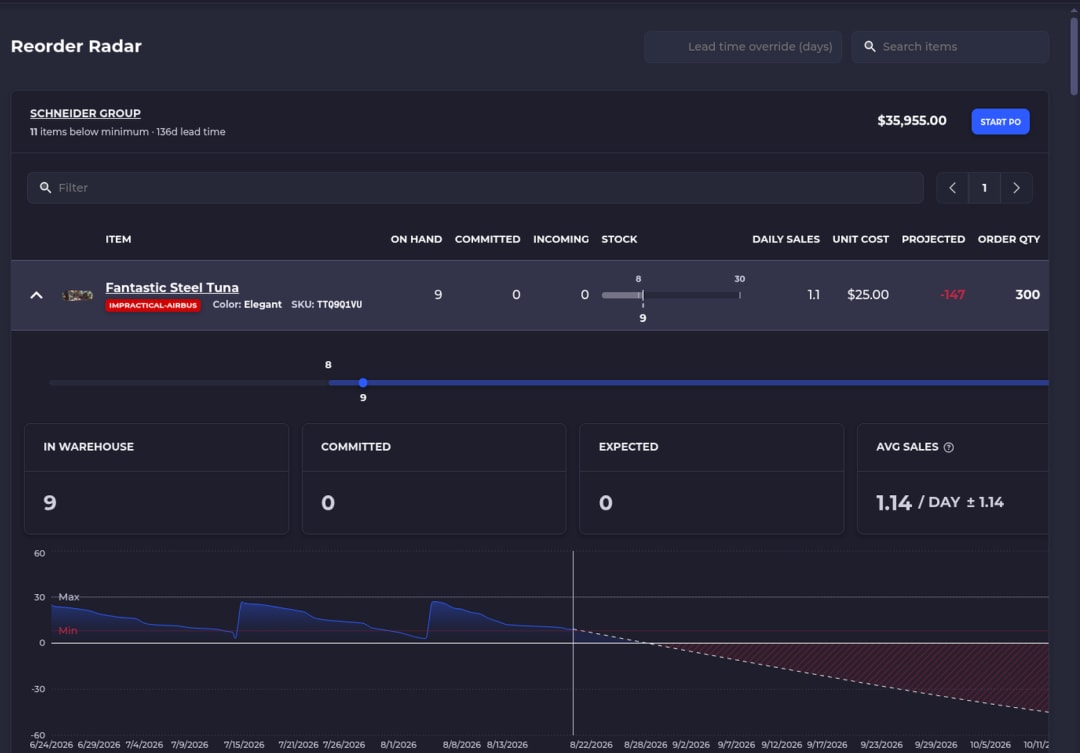Go to the previous page arrow
The height and width of the screenshot is (753, 1080).
click(953, 187)
